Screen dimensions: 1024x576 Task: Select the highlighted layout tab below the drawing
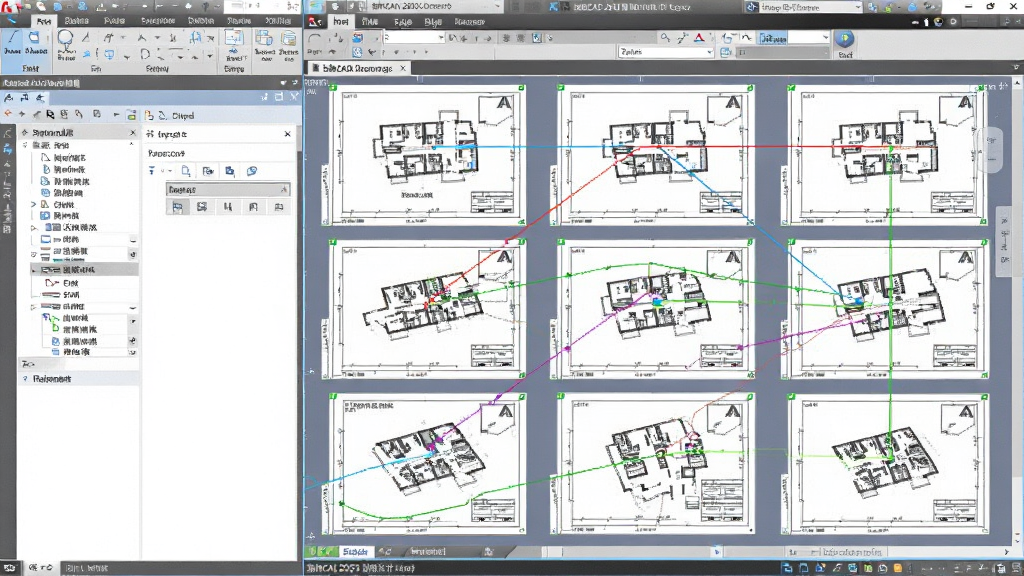tap(355, 552)
